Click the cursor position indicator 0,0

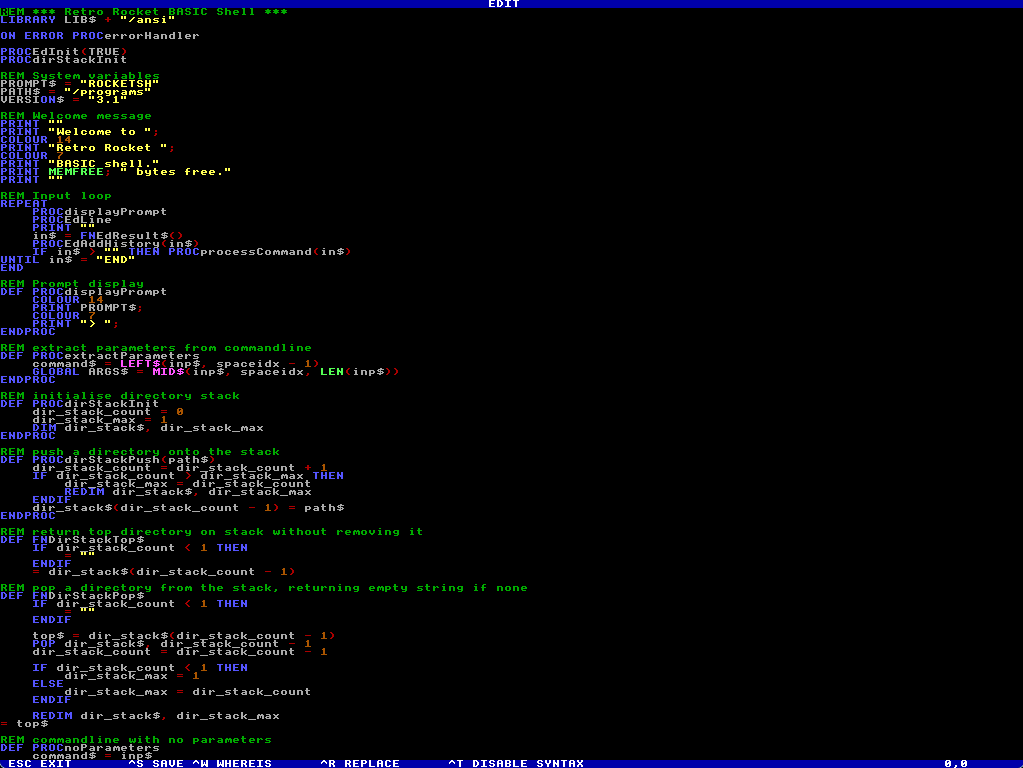pos(956,763)
